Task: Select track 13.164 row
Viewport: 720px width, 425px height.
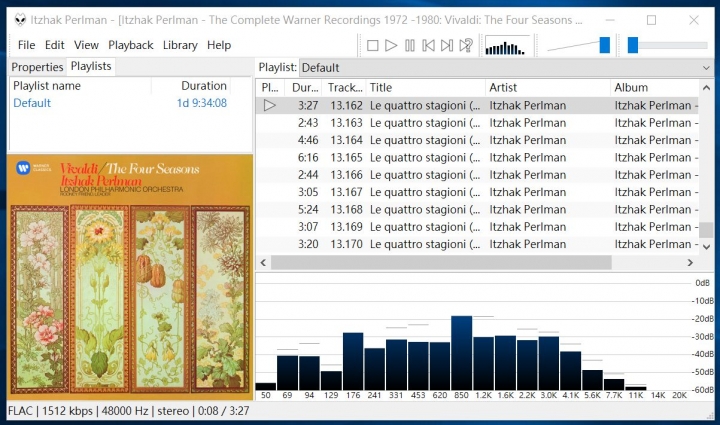Action: 477,140
